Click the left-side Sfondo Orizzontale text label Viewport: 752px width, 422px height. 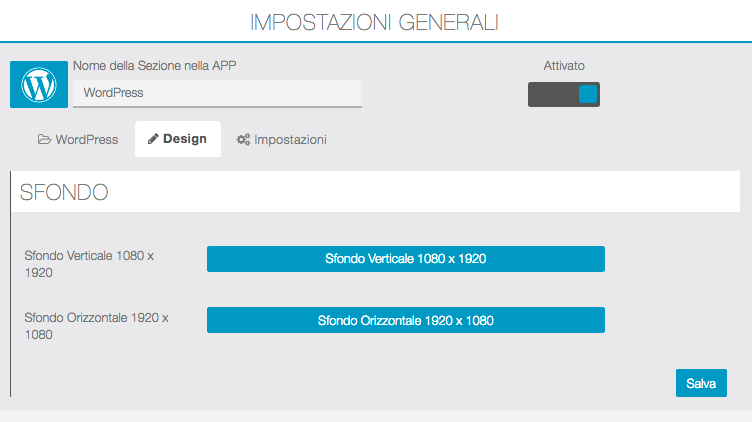pyautogui.click(x=96, y=326)
